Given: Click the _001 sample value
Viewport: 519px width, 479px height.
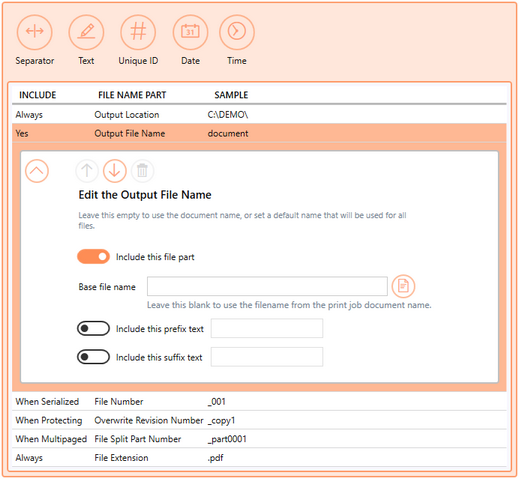Looking at the screenshot, I should coord(217,402).
